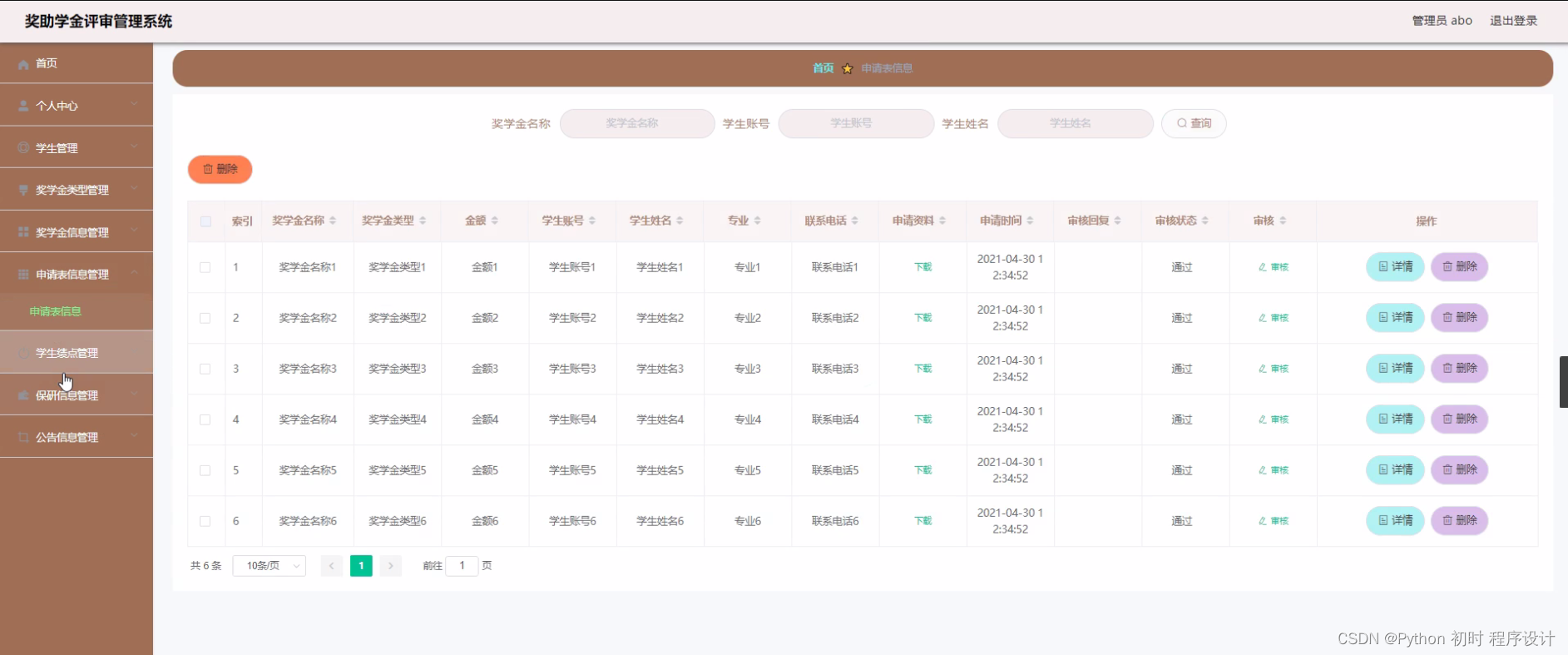Click 下载 link in row 6
This screenshot has width=1568, height=655.
click(x=923, y=521)
